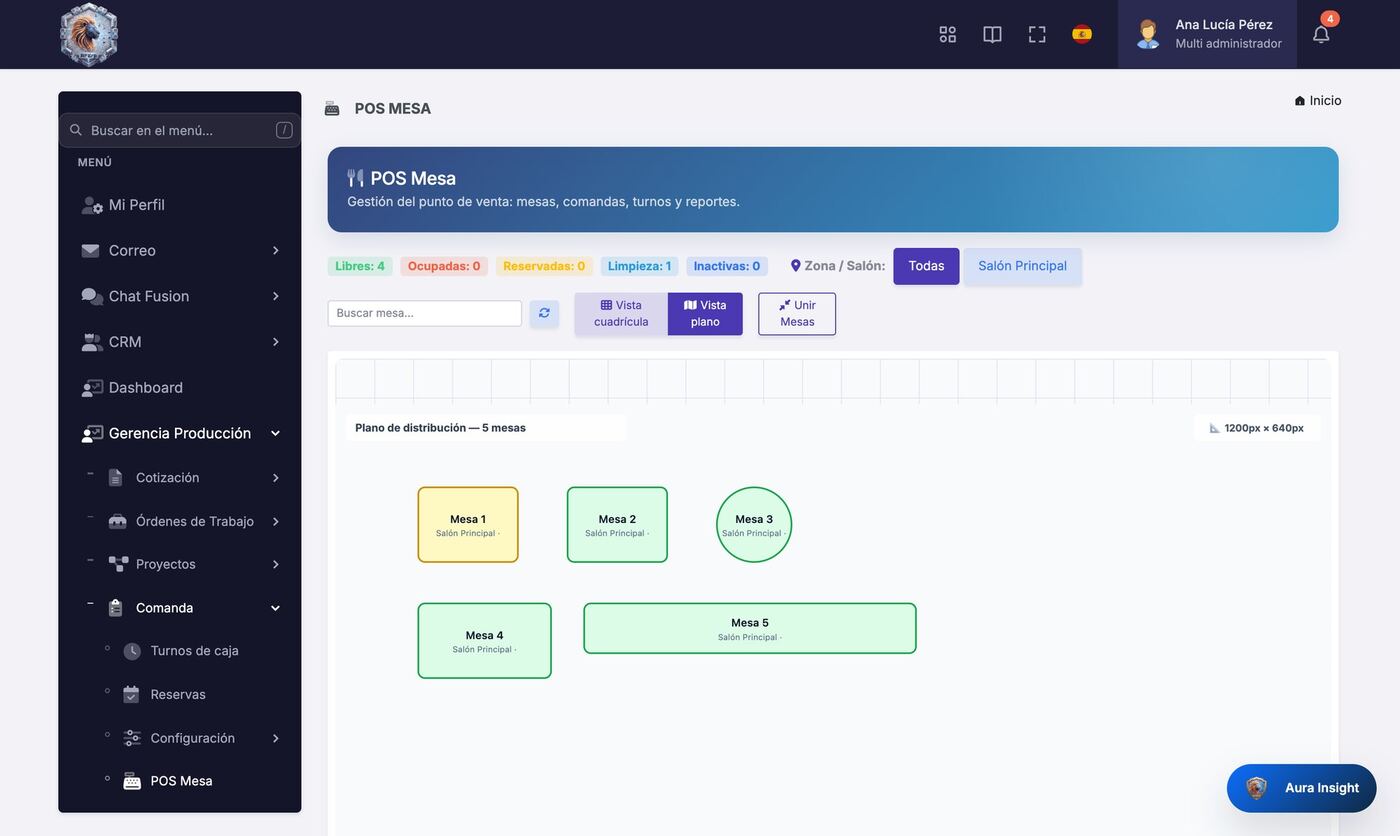This screenshot has width=1400, height=836.
Task: Follow the Inicio breadcrumb link
Action: coord(1318,101)
